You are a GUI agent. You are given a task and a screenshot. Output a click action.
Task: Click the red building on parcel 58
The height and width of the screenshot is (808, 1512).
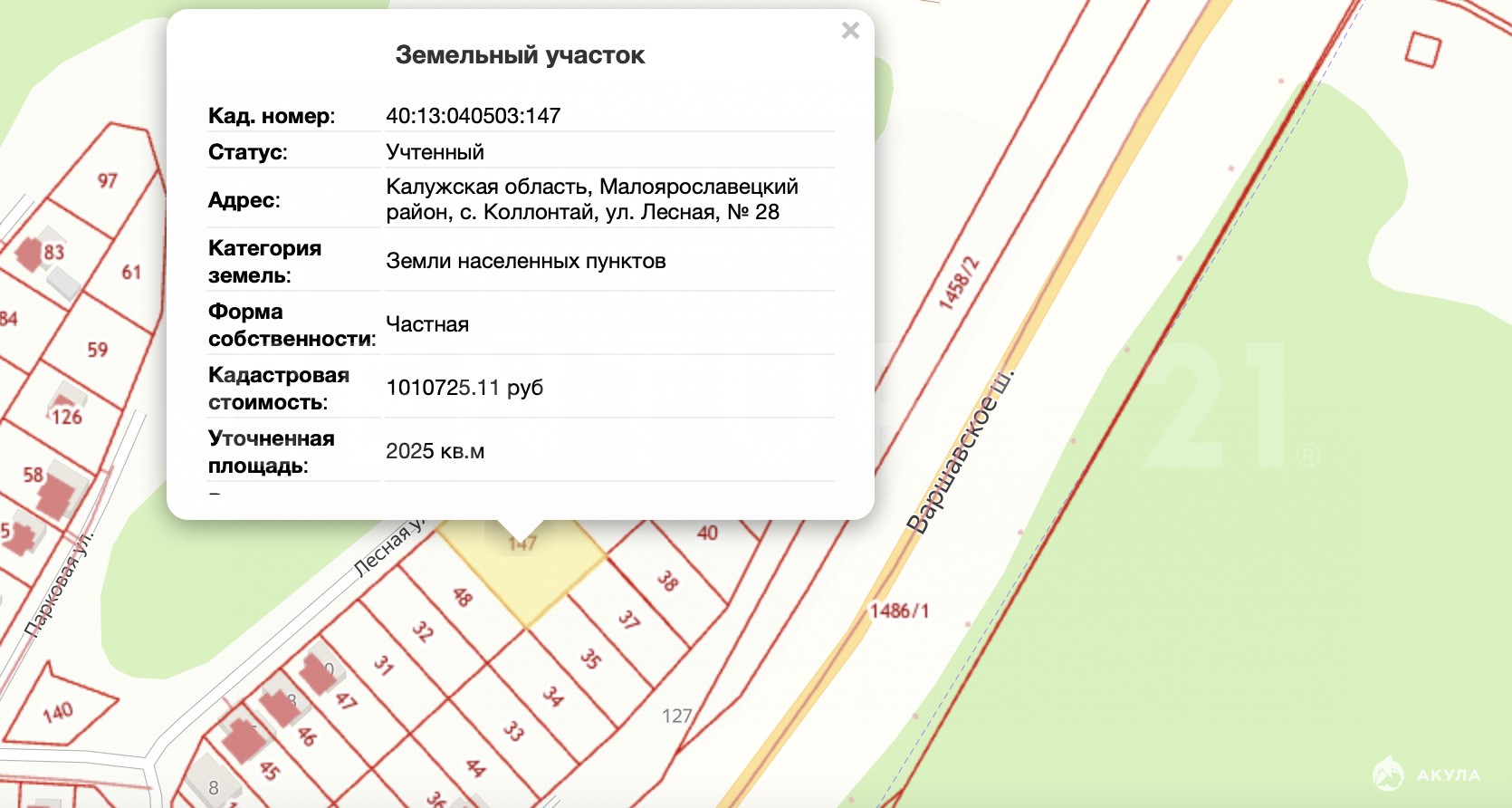(54, 496)
